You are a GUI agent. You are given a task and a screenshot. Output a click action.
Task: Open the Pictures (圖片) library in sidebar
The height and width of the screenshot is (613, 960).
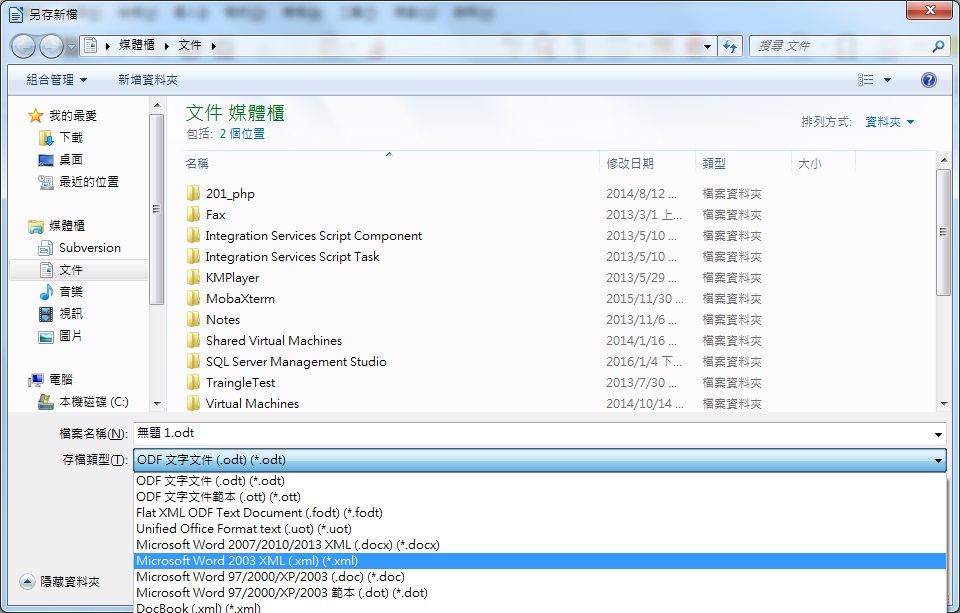coord(71,336)
